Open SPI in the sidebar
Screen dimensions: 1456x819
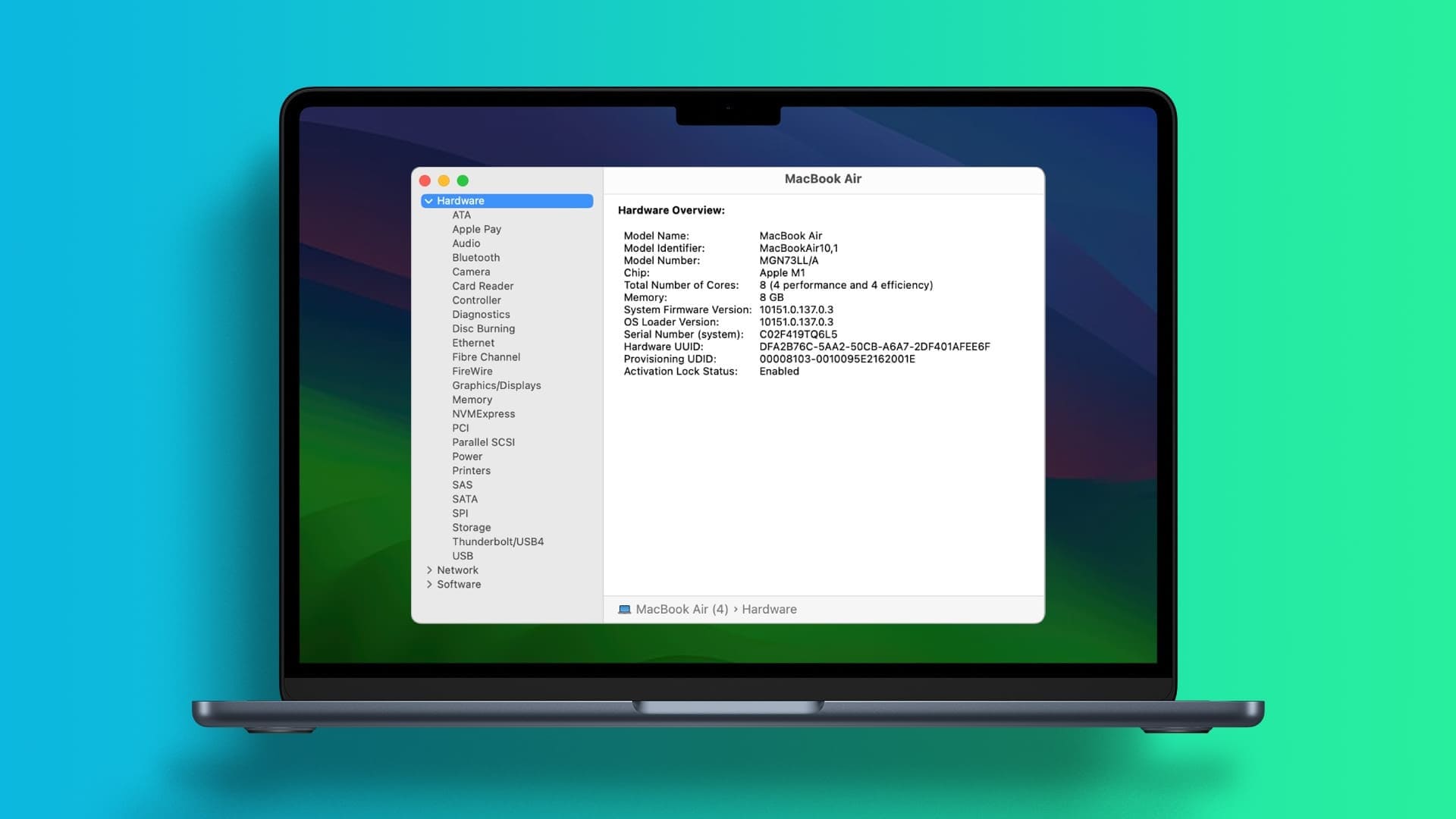460,513
